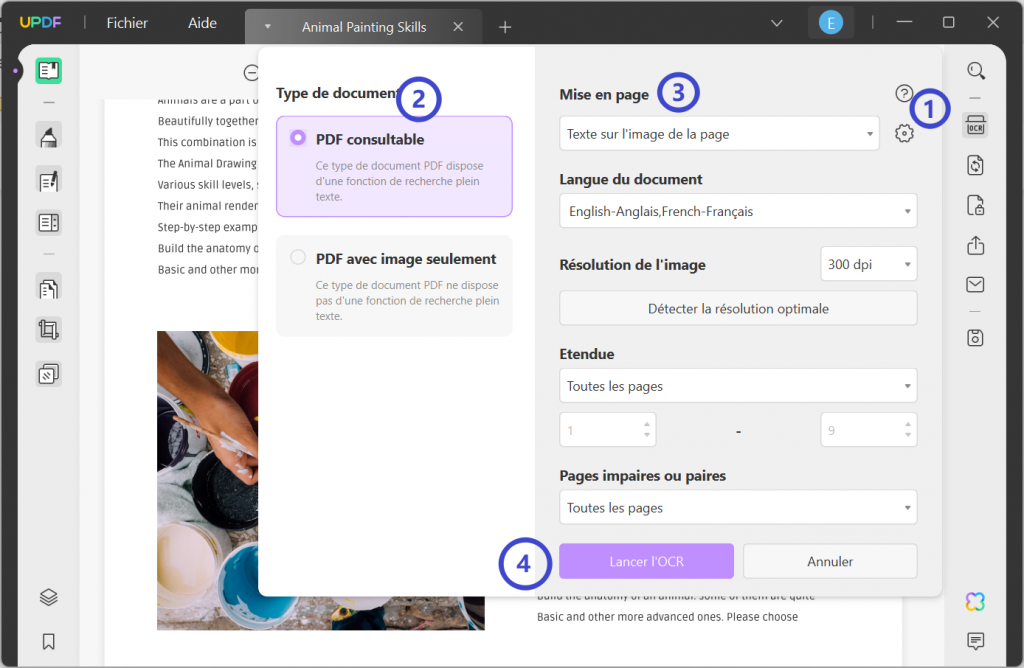Open the Crop Pages tool

(48, 330)
